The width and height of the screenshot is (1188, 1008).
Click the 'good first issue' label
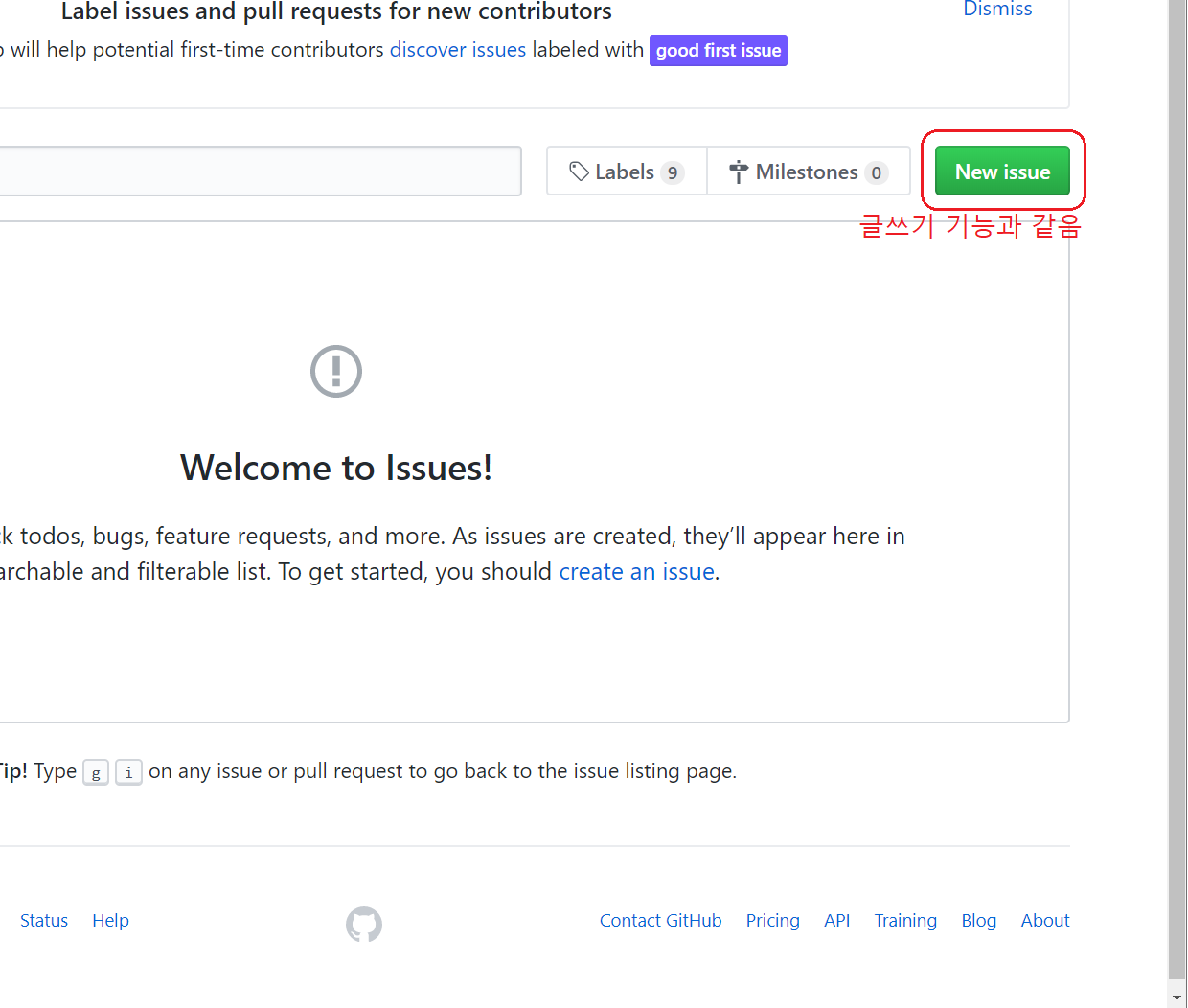click(x=719, y=51)
